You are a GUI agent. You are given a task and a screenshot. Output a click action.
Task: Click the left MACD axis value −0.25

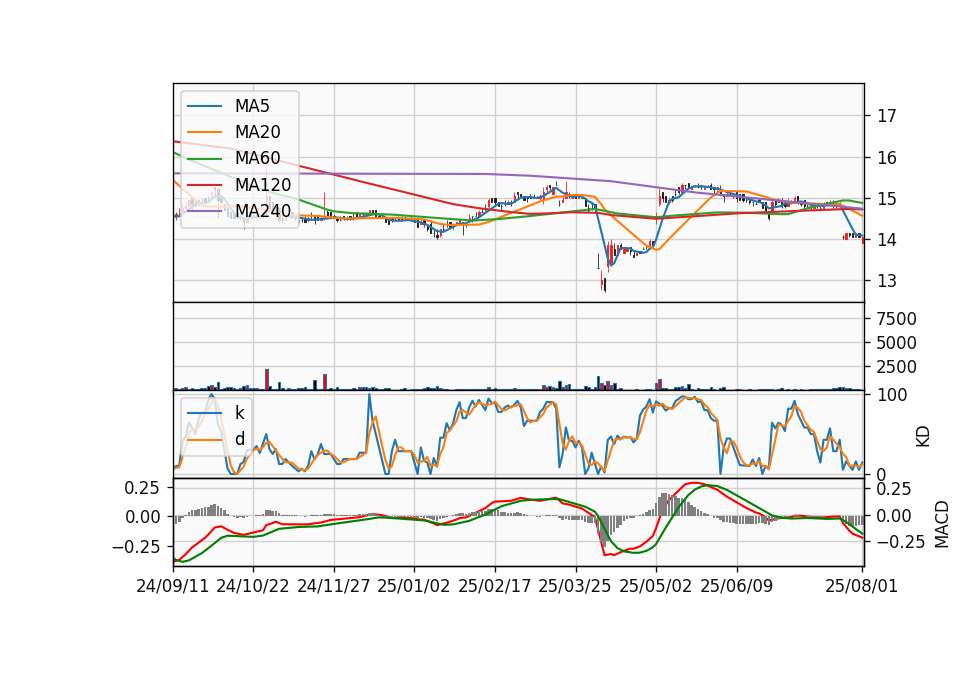pos(135,547)
